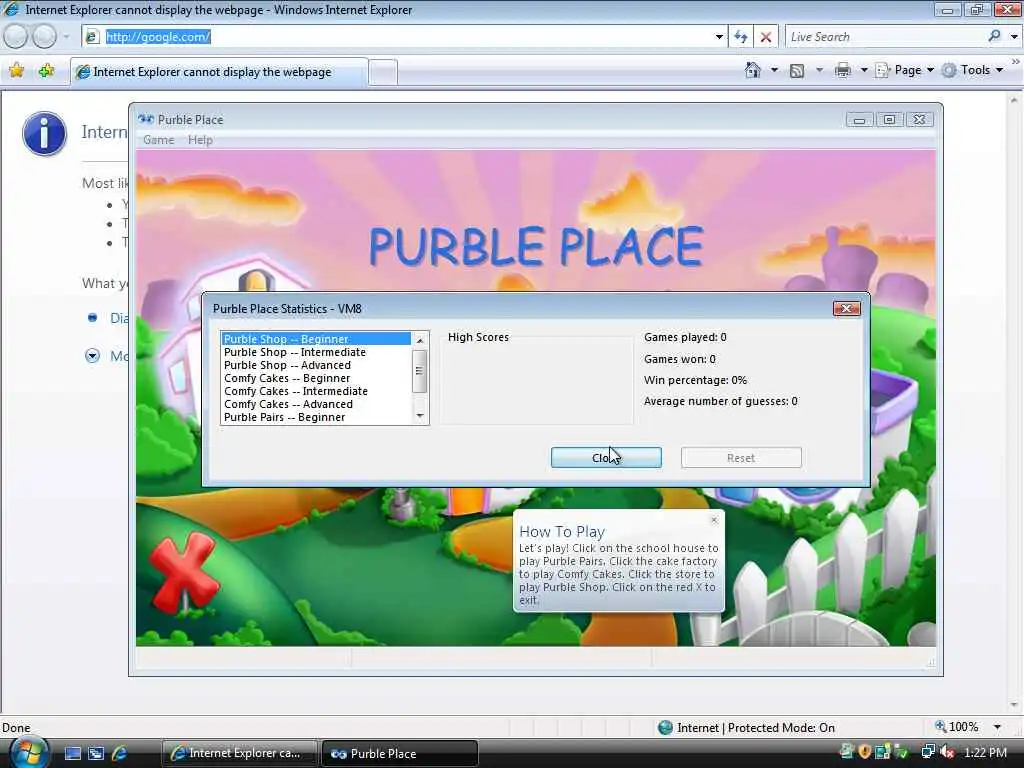1024x768 pixels.
Task: Click the statistics list scroll-down arrow
Action: (x=420, y=416)
